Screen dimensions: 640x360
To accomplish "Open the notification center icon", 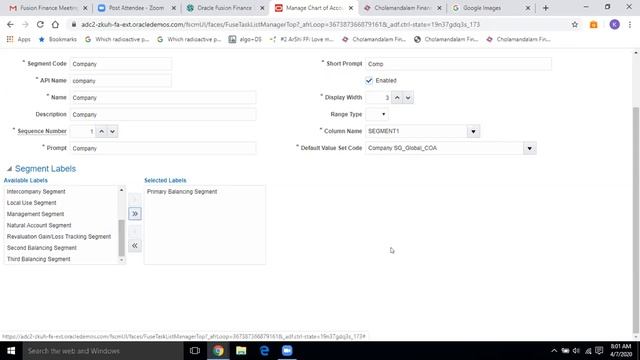I will tap(599, 351).
